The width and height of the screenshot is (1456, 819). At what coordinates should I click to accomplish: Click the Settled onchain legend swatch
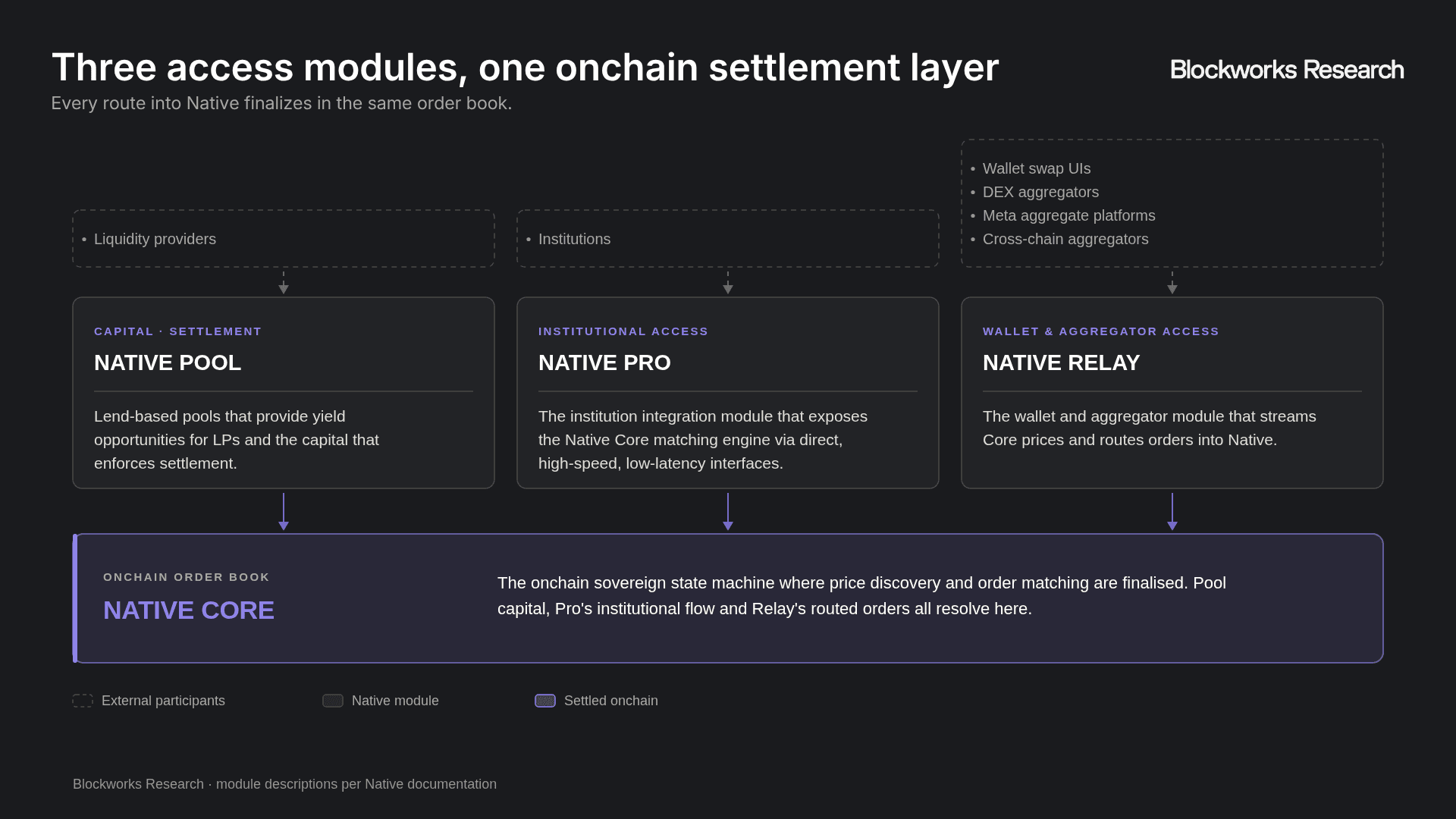tap(545, 701)
